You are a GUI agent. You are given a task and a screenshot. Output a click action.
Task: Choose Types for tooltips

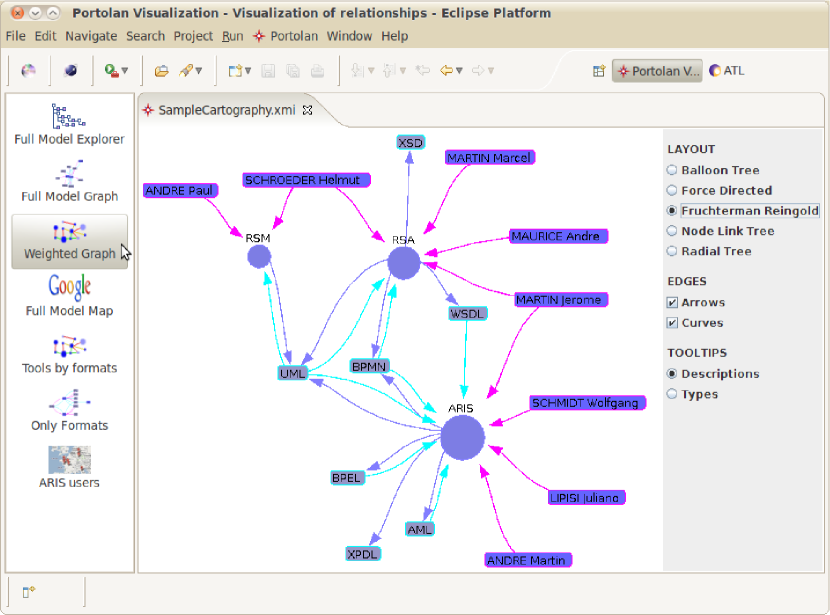point(673,394)
